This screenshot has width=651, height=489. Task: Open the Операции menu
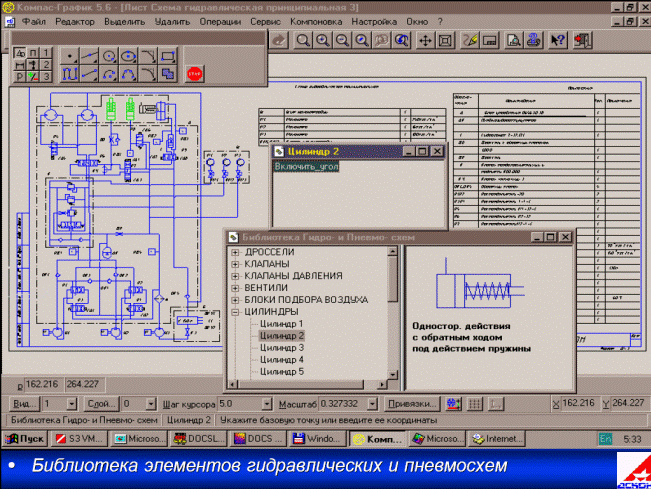(220, 22)
